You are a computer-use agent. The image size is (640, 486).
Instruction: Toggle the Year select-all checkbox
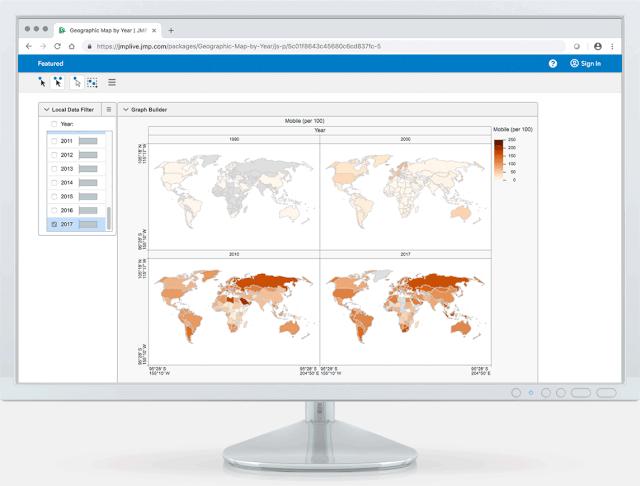click(54, 124)
